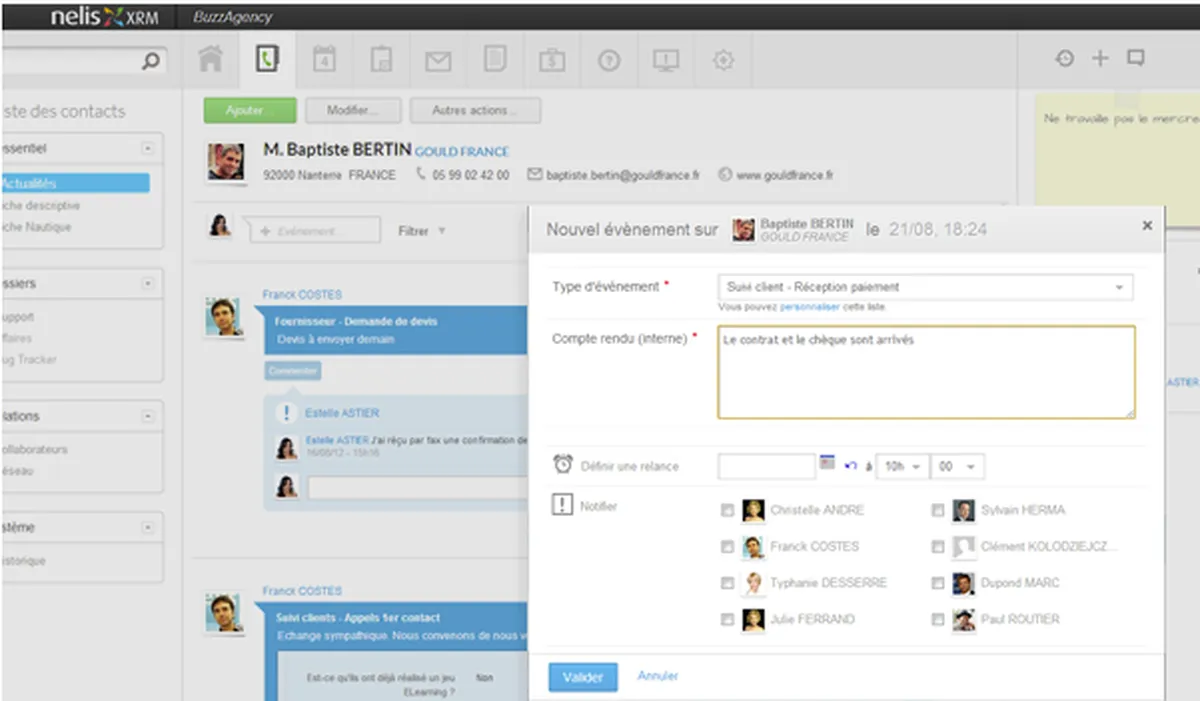Select Fiche descriptive in the sidebar
The width and height of the screenshot is (1200, 701).
[x=41, y=205]
